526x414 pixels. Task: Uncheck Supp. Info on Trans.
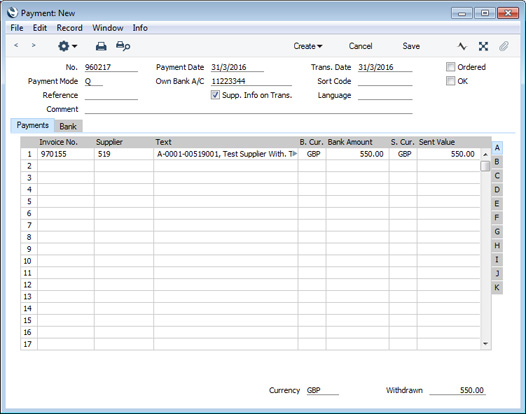(215, 95)
